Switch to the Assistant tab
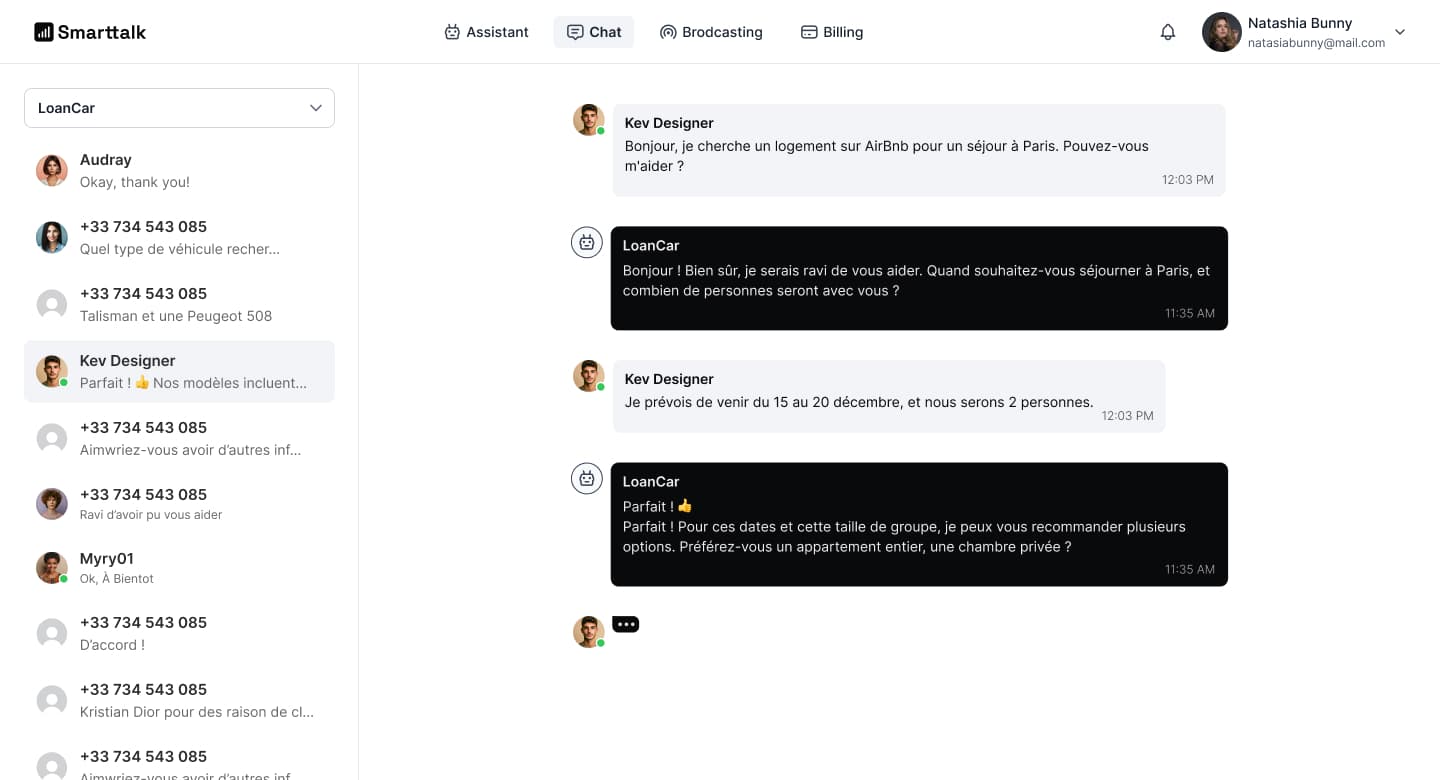1440x780 pixels. [487, 31]
